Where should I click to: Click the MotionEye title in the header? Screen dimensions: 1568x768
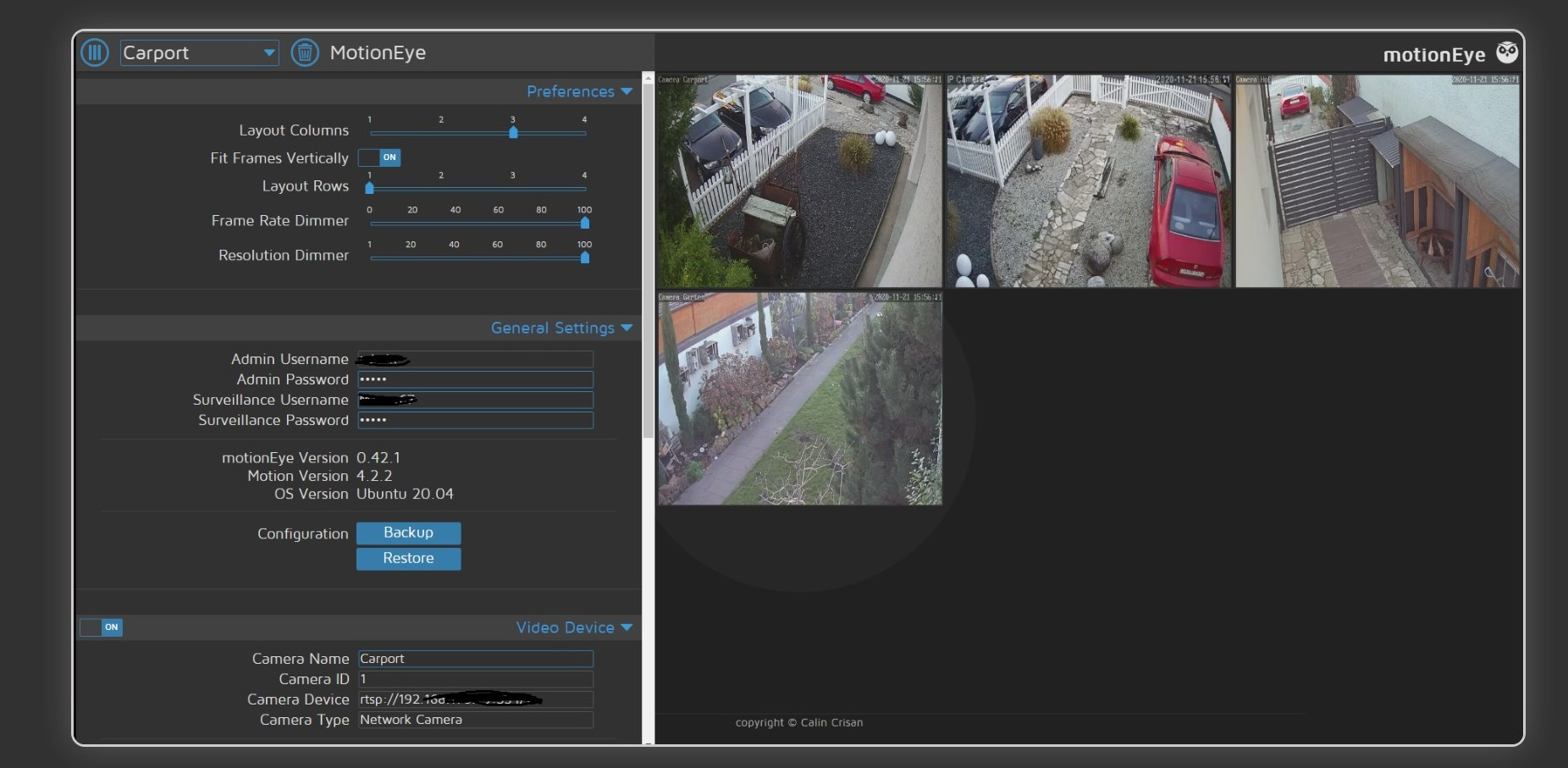click(378, 52)
